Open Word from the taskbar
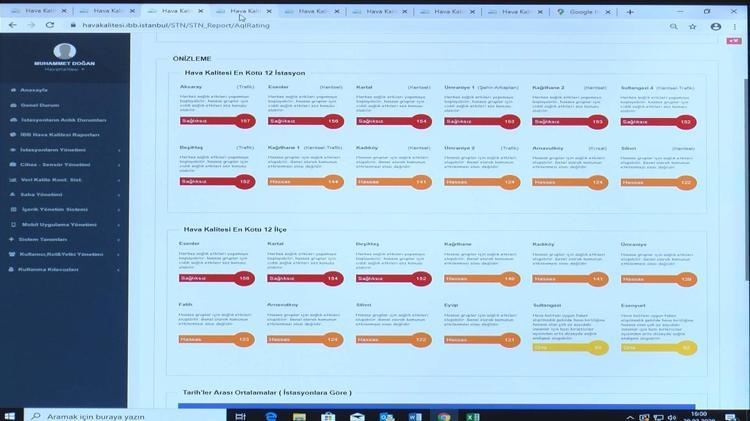 pos(415,416)
